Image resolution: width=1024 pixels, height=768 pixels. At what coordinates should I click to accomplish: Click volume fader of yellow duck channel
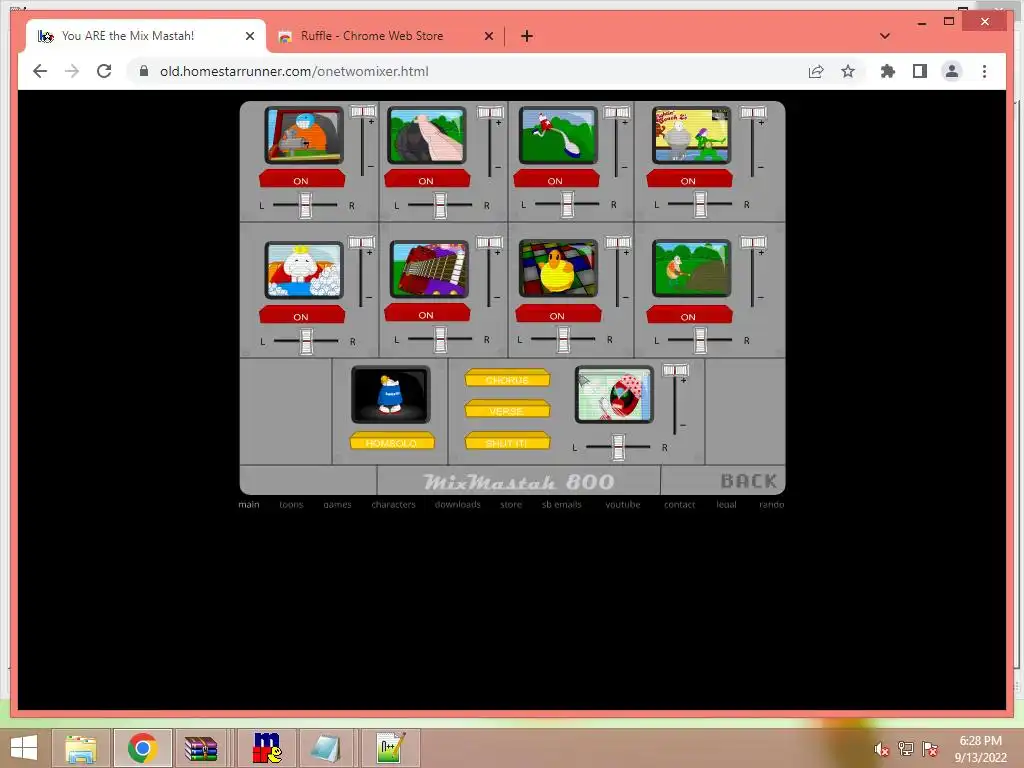point(618,242)
